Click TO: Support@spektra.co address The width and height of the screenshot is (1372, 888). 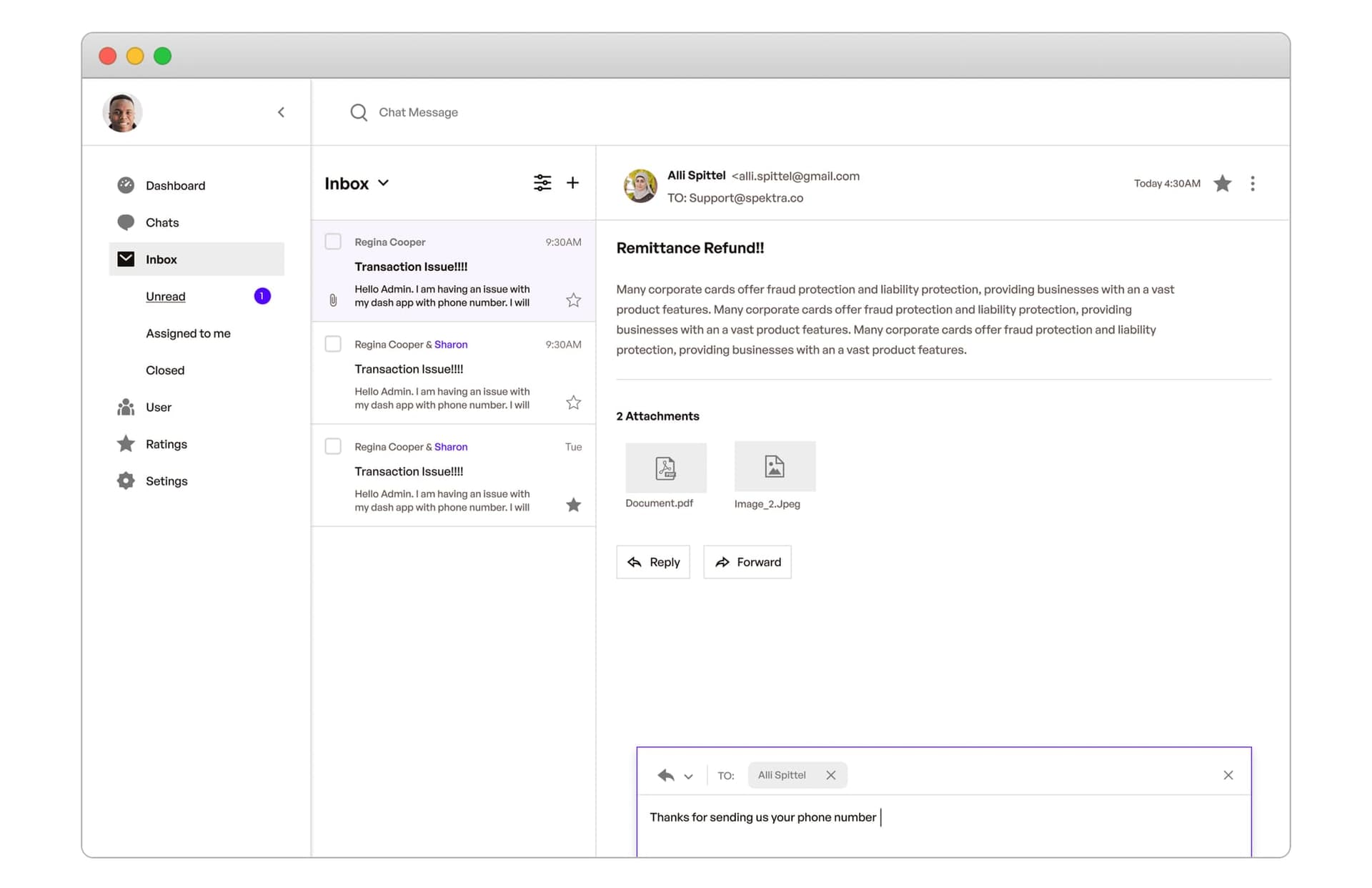735,198
